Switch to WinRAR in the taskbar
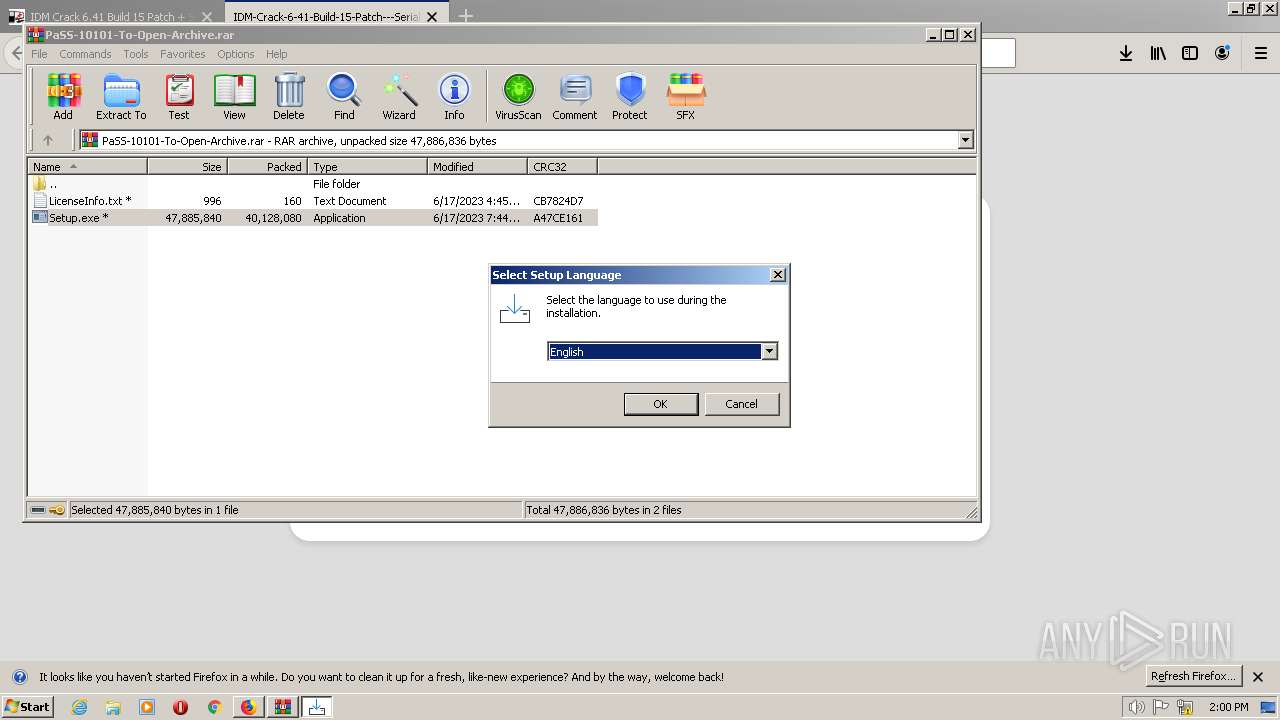 (x=282, y=707)
